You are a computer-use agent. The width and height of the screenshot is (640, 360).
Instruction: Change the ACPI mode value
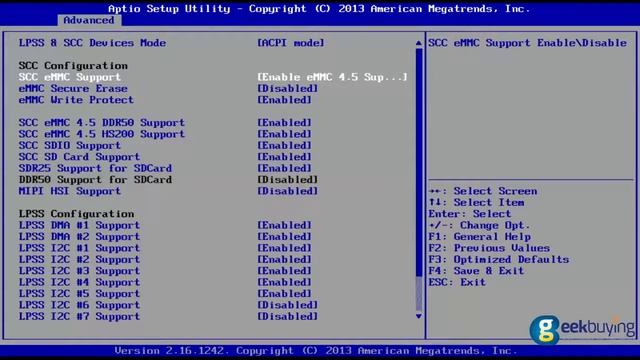291,43
